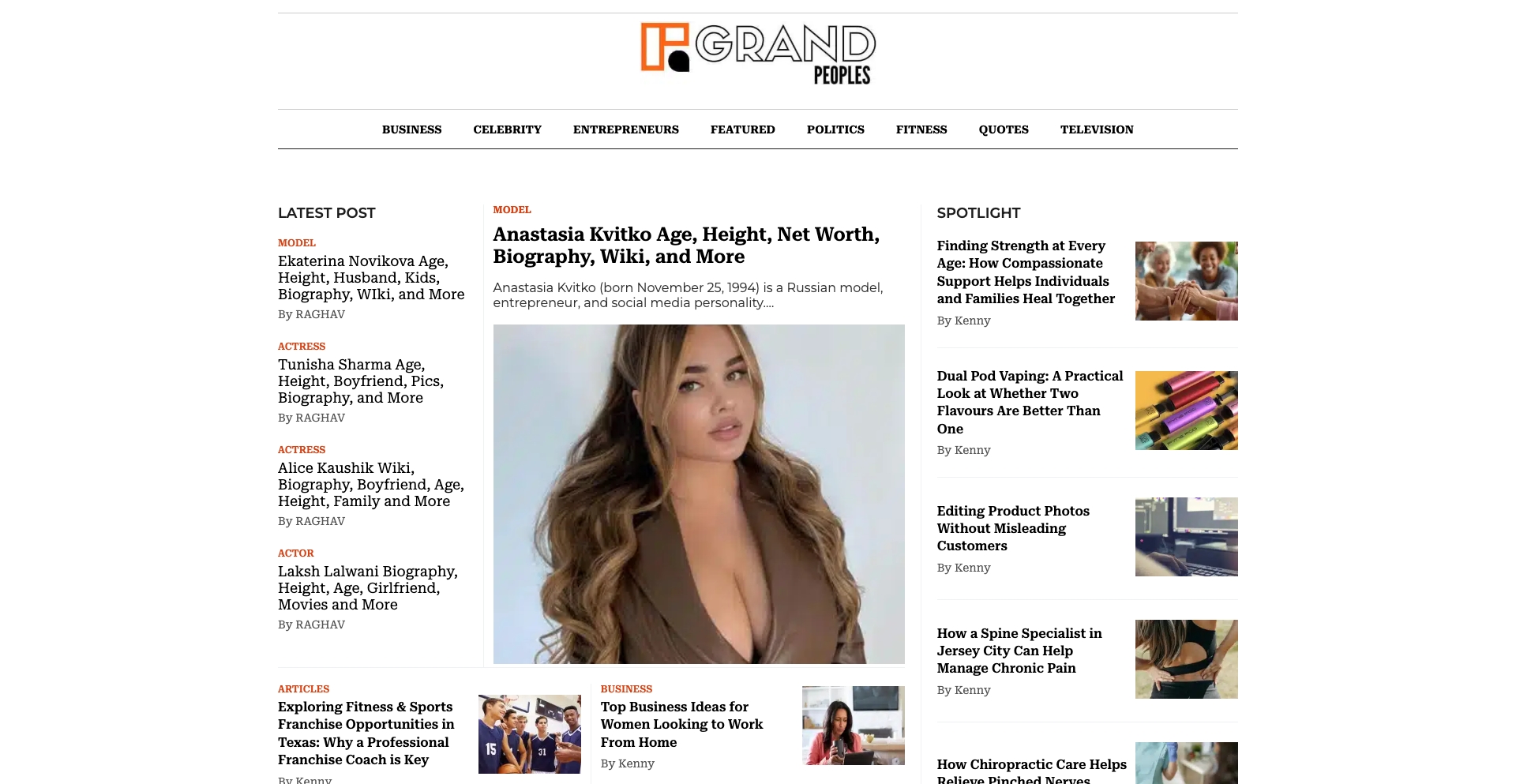The width and height of the screenshot is (1516, 784).
Task: Click the spine specialist article thumbnail
Action: coord(1185,658)
